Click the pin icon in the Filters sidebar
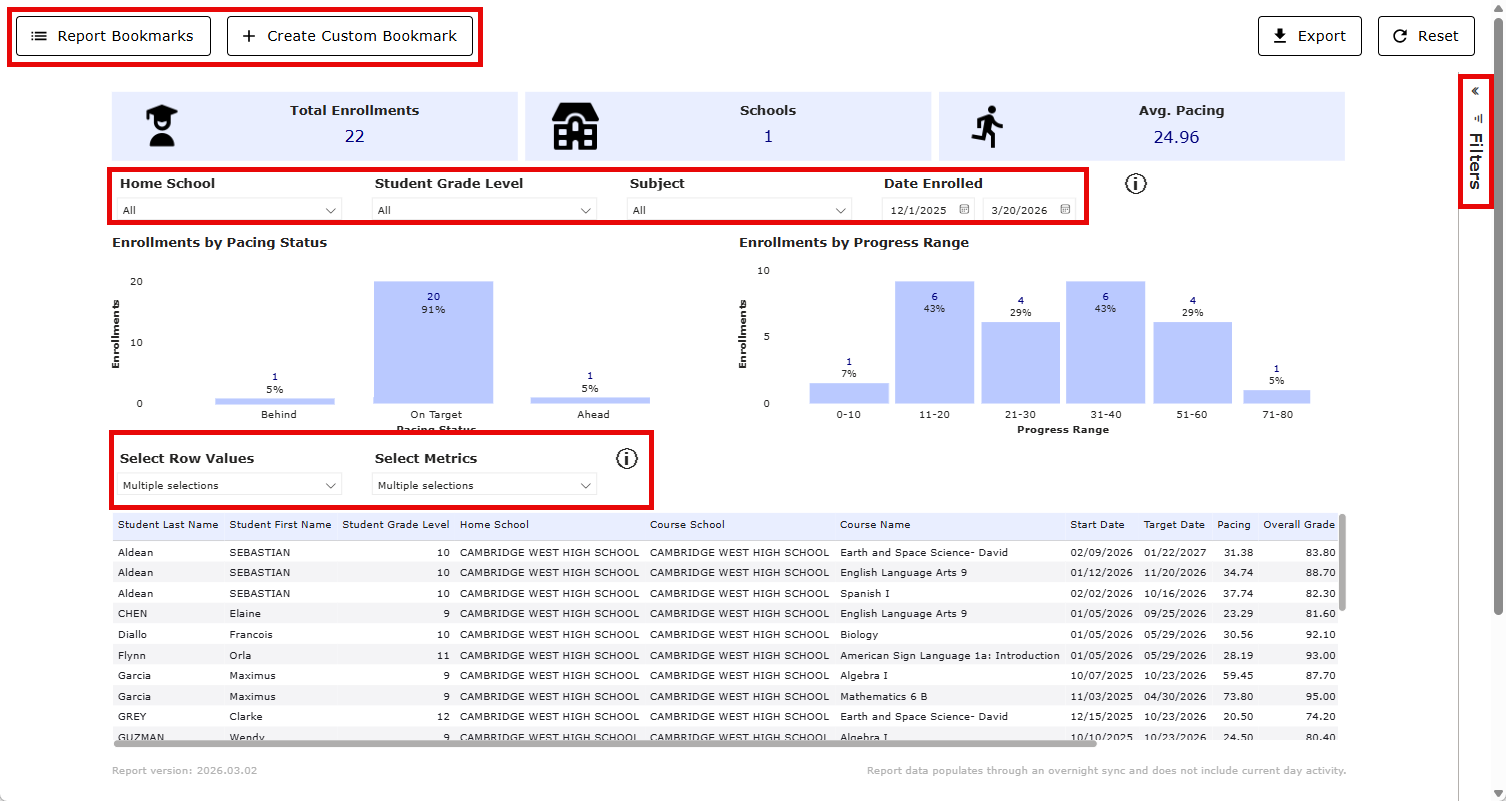 [x=1477, y=117]
